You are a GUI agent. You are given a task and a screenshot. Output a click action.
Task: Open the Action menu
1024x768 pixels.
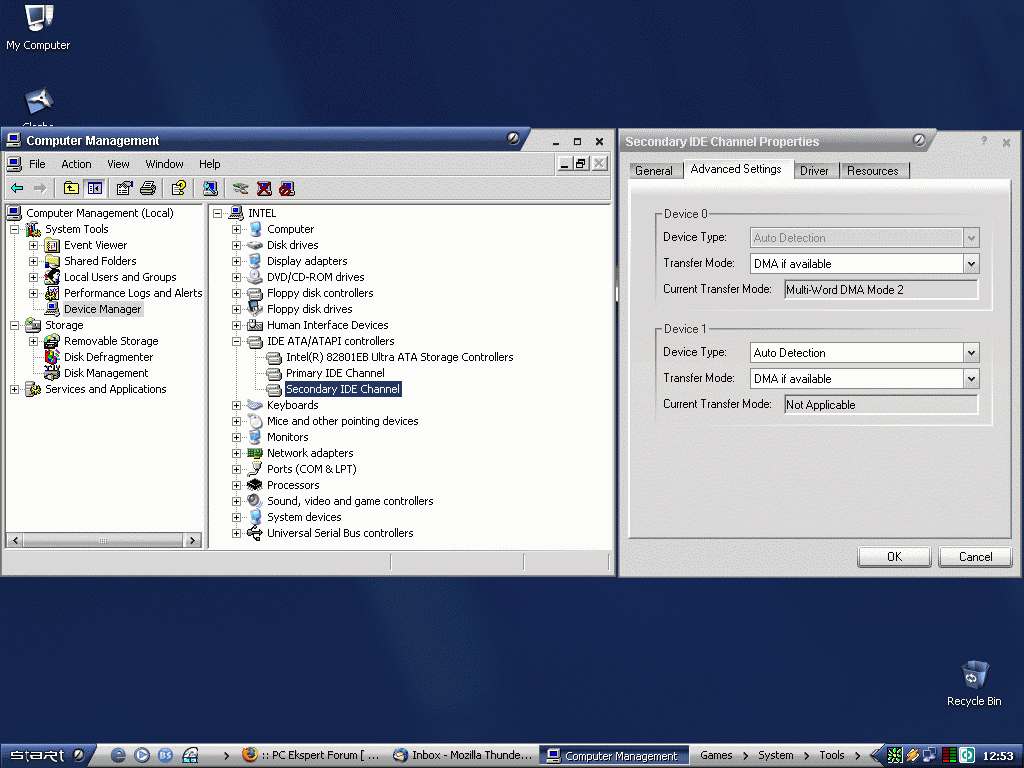[x=76, y=164]
